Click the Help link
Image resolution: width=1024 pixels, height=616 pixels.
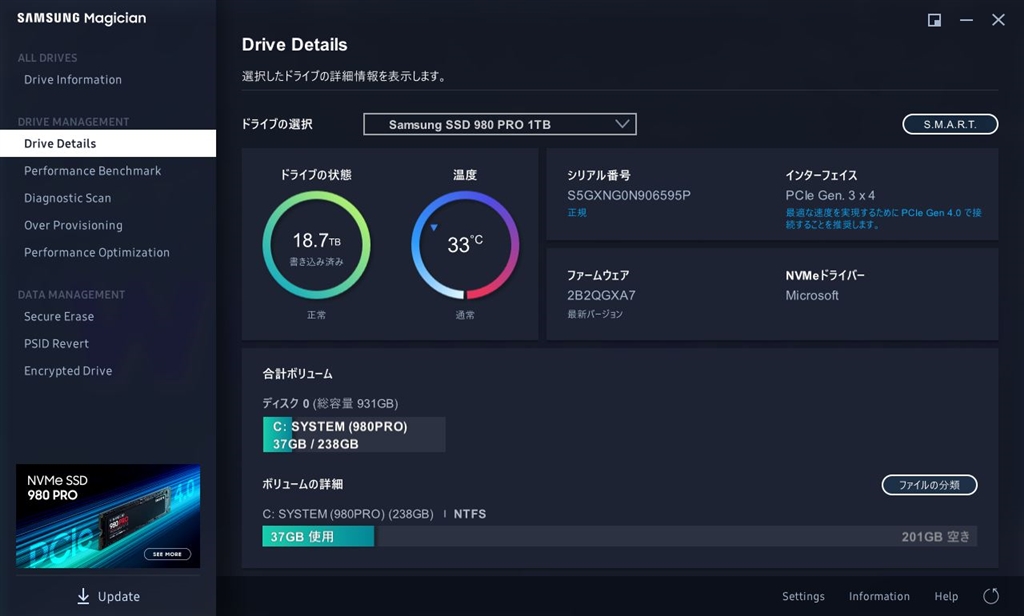(x=946, y=596)
